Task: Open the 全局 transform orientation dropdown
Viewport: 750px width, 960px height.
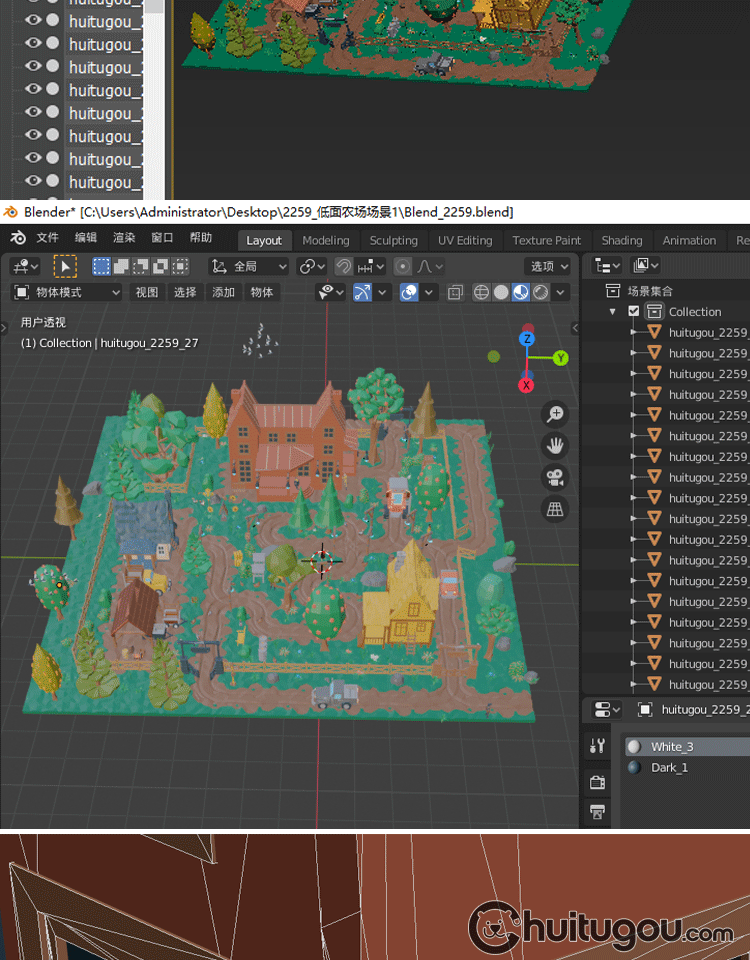Action: (249, 266)
